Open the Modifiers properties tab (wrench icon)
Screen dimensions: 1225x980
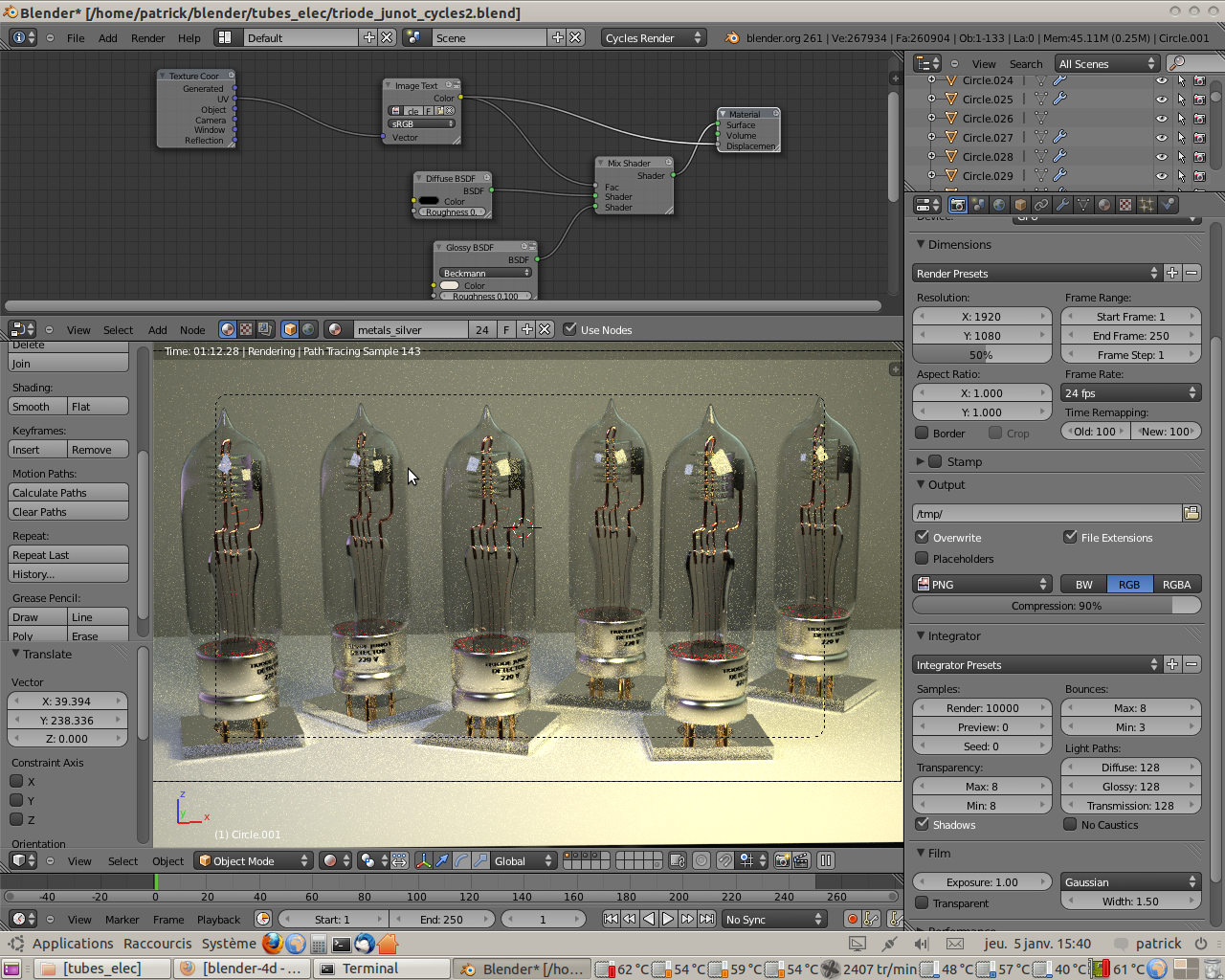(x=1060, y=204)
